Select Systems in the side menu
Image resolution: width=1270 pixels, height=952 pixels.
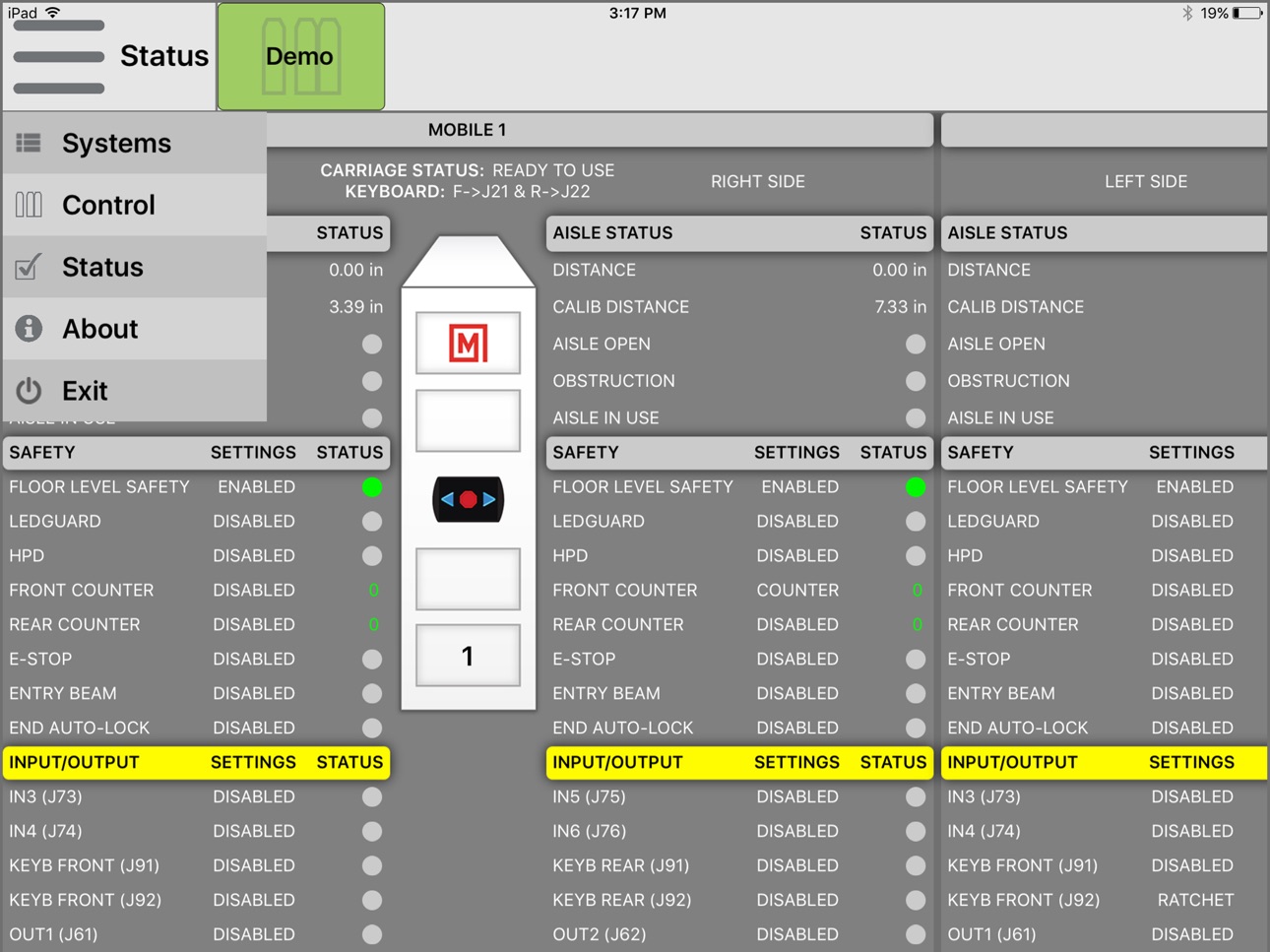pyautogui.click(x=134, y=143)
